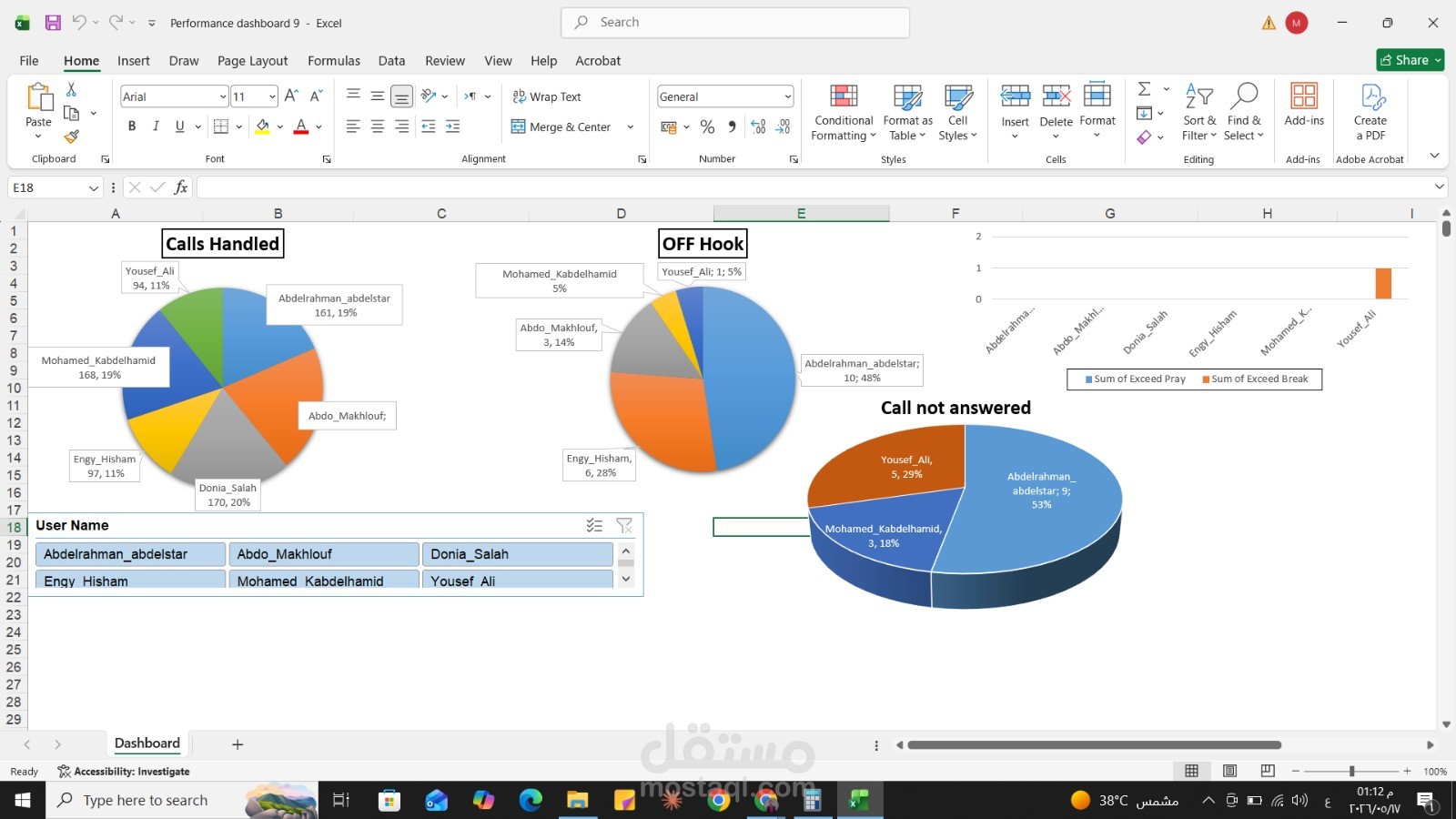Click the Search box in title bar
This screenshot has width=1456, height=819.
click(735, 23)
